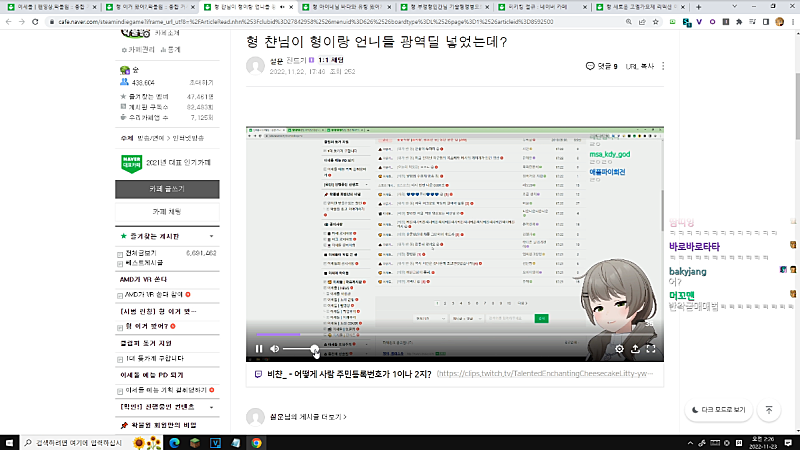This screenshot has width=800, height=450.
Task: Open a new browser tab
Action: pyautogui.click(x=698, y=7)
